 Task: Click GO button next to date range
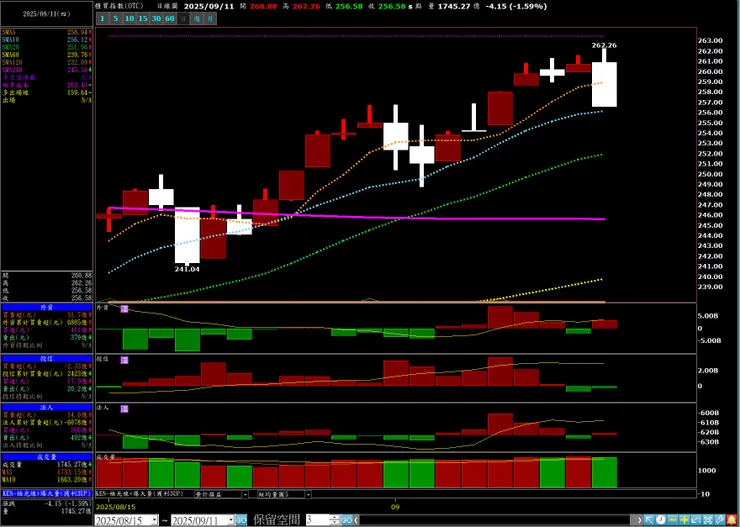pos(241,520)
